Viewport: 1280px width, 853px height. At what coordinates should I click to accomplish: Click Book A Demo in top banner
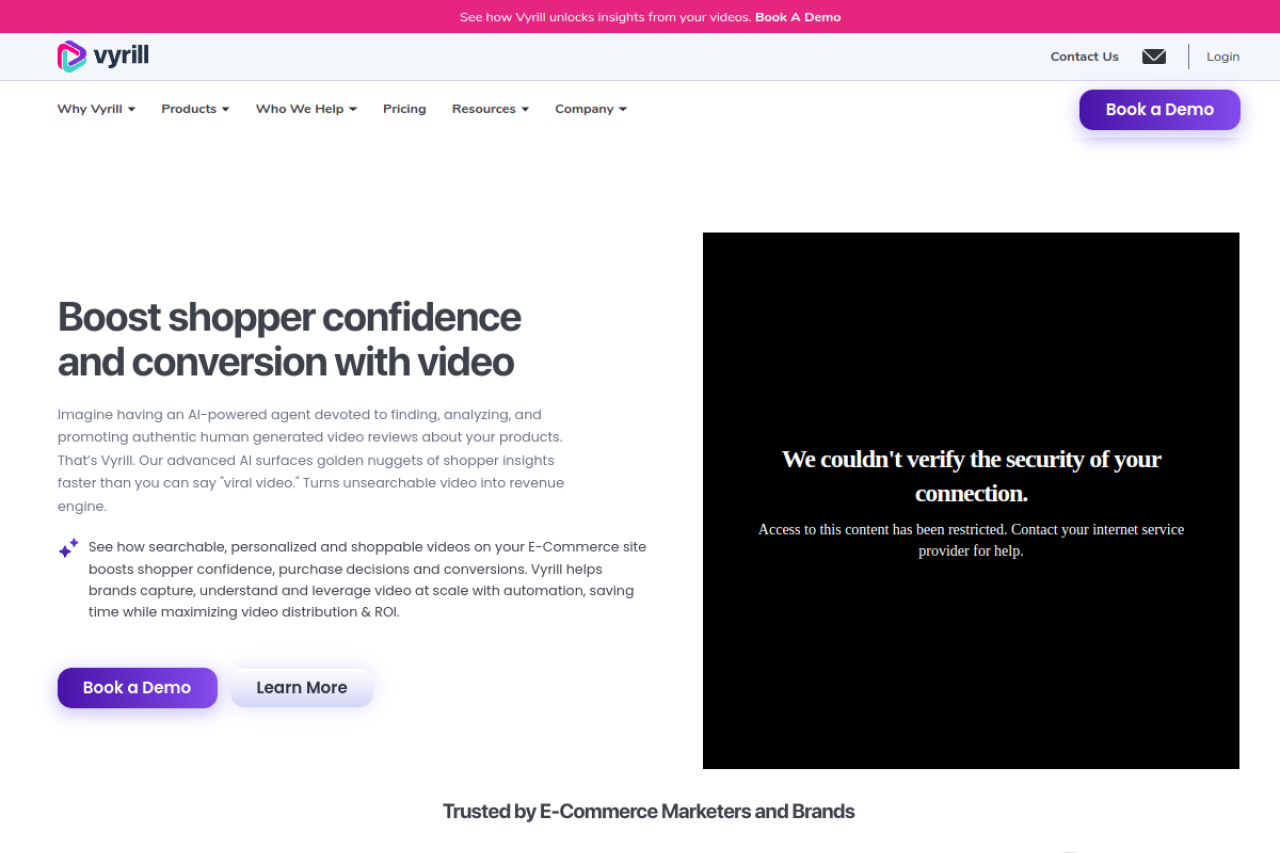click(x=798, y=17)
